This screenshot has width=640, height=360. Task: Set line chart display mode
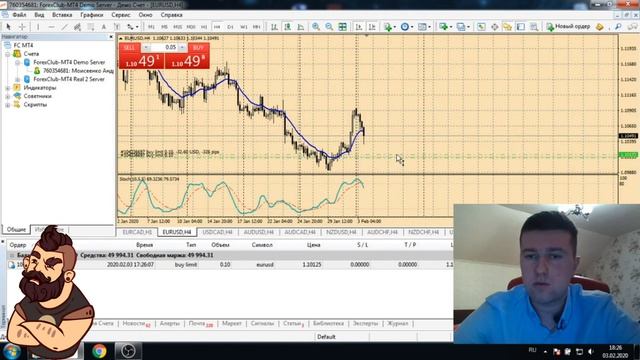(301, 27)
